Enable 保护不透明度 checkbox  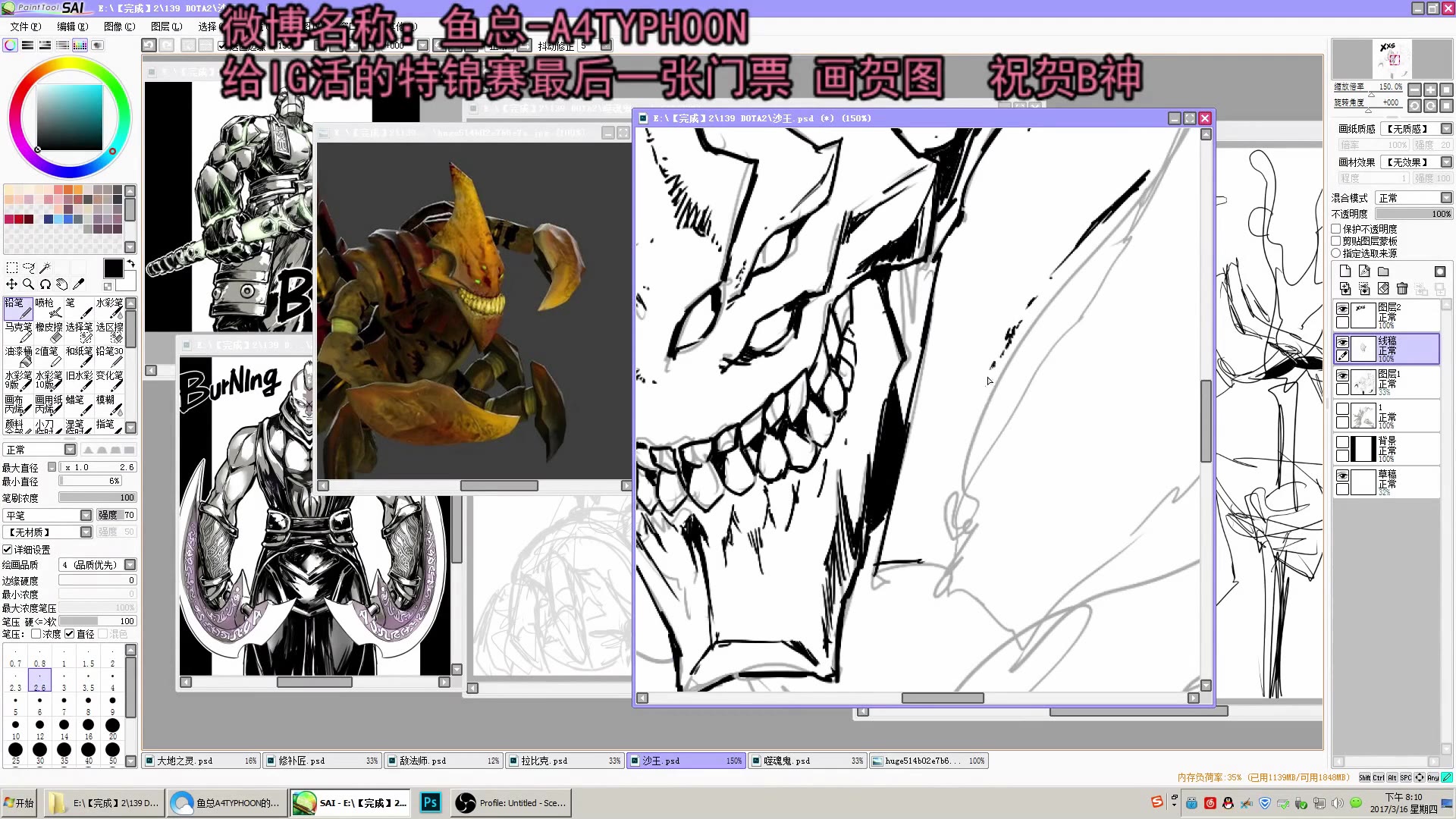click(x=1337, y=229)
